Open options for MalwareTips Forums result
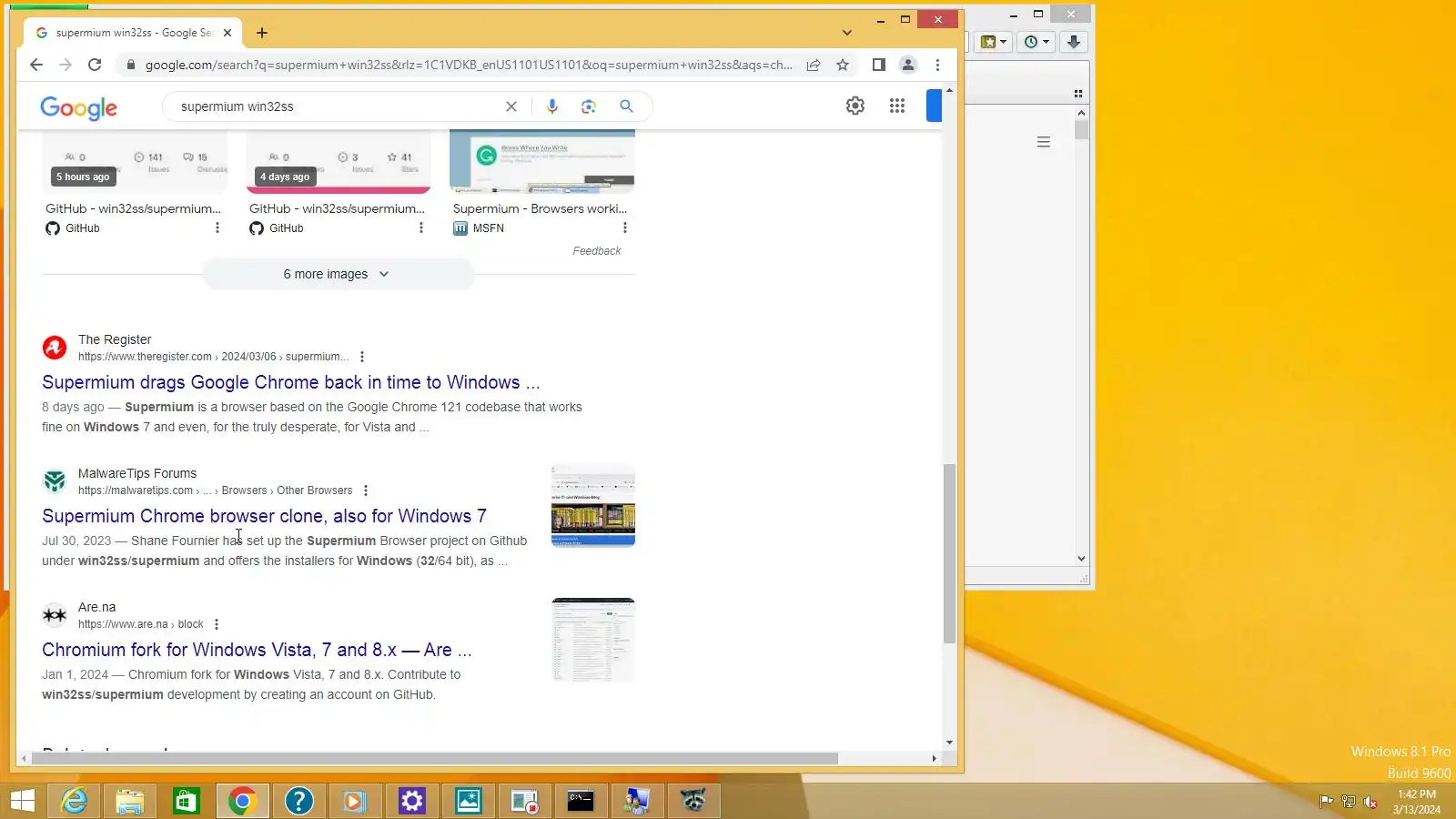Viewport: 1456px width, 819px height. click(x=366, y=490)
